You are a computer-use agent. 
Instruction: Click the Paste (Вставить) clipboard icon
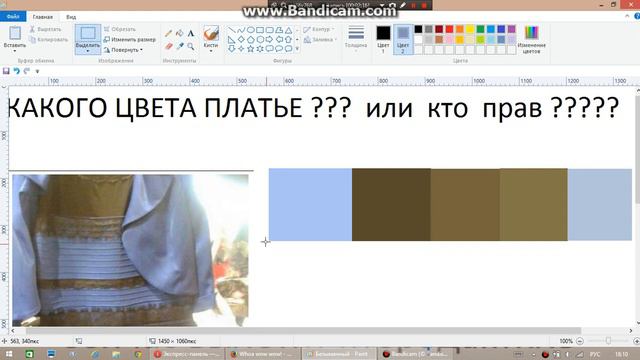coord(15,33)
